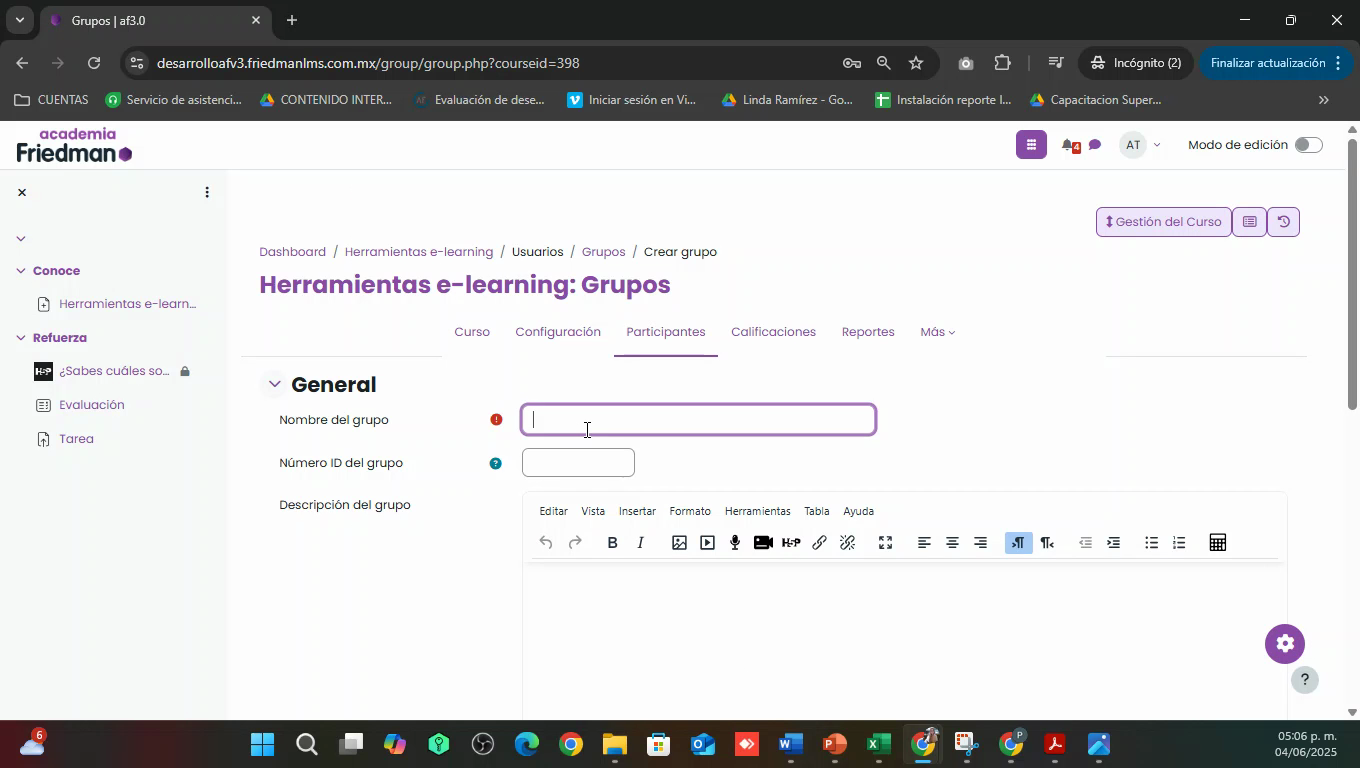Collapse the Refuerza section in the sidebar

20,338
